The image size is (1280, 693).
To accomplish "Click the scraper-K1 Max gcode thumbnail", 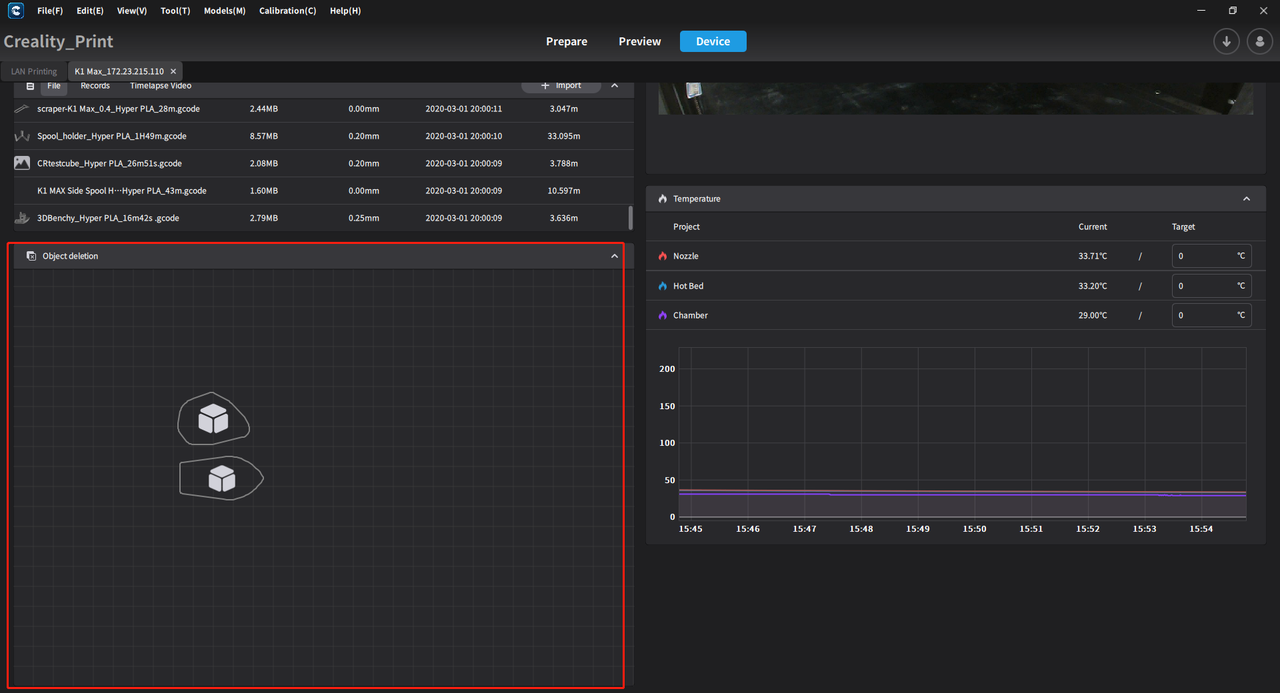I will 22,108.
